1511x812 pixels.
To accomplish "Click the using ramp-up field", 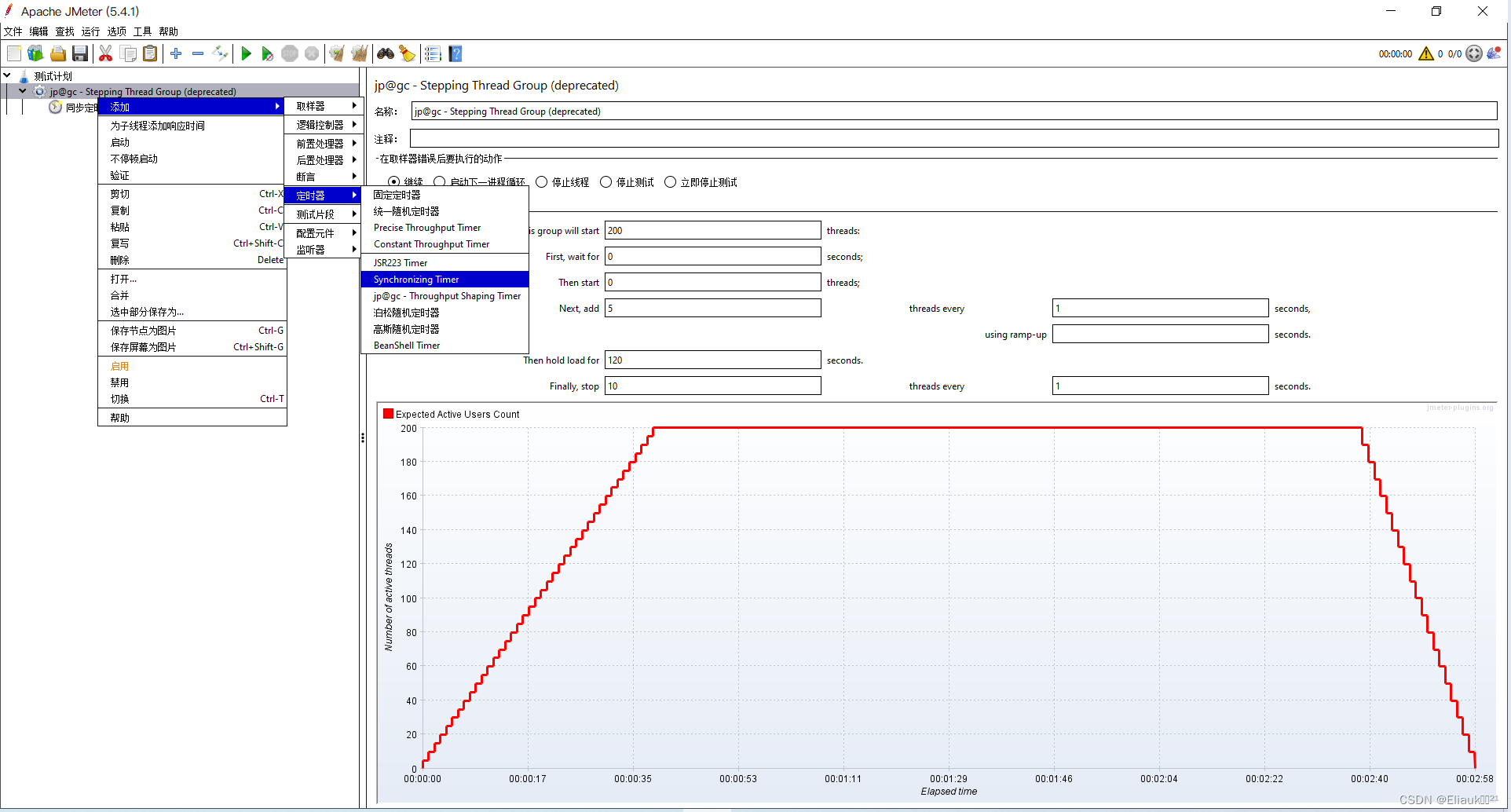I will (1160, 334).
